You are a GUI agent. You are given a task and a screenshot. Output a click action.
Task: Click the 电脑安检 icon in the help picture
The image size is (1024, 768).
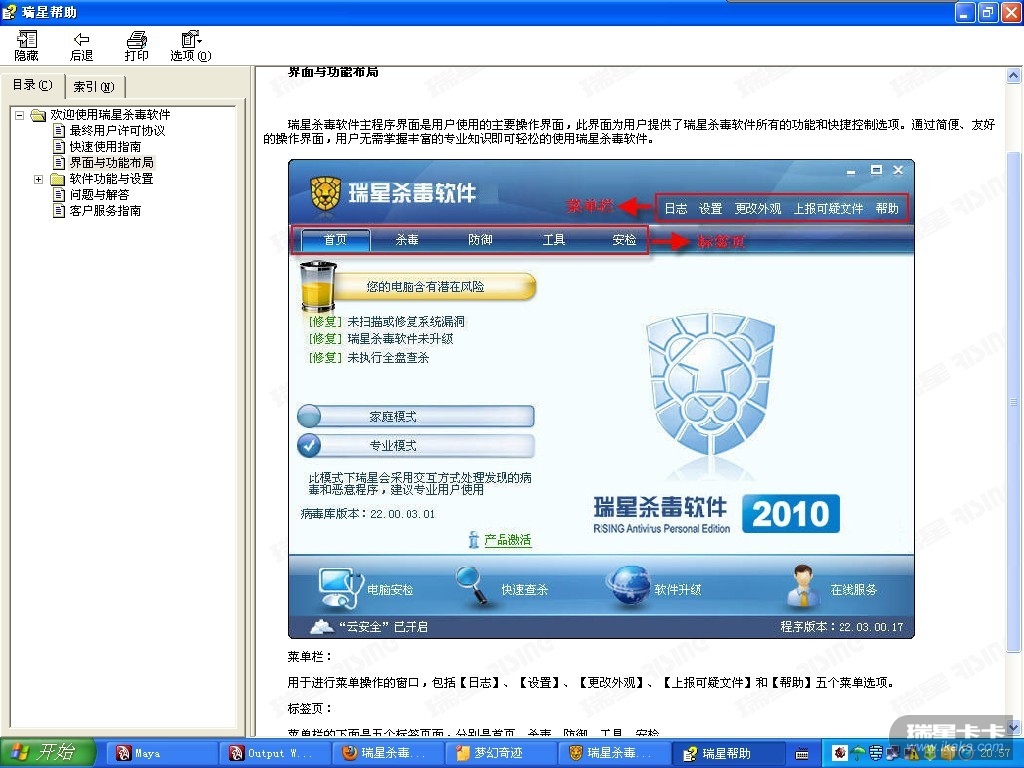point(340,587)
